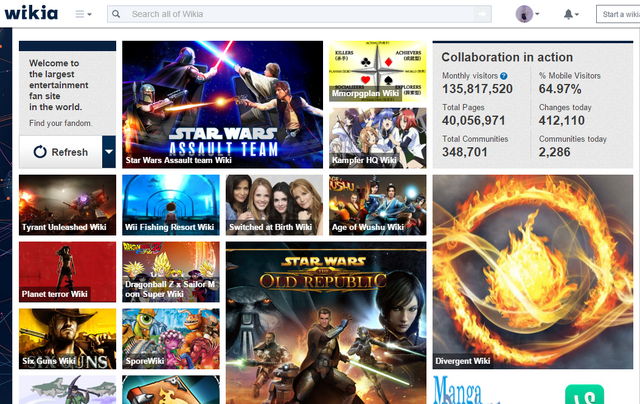Click the Changes today value 412,110
The width and height of the screenshot is (640, 404).
click(x=562, y=120)
